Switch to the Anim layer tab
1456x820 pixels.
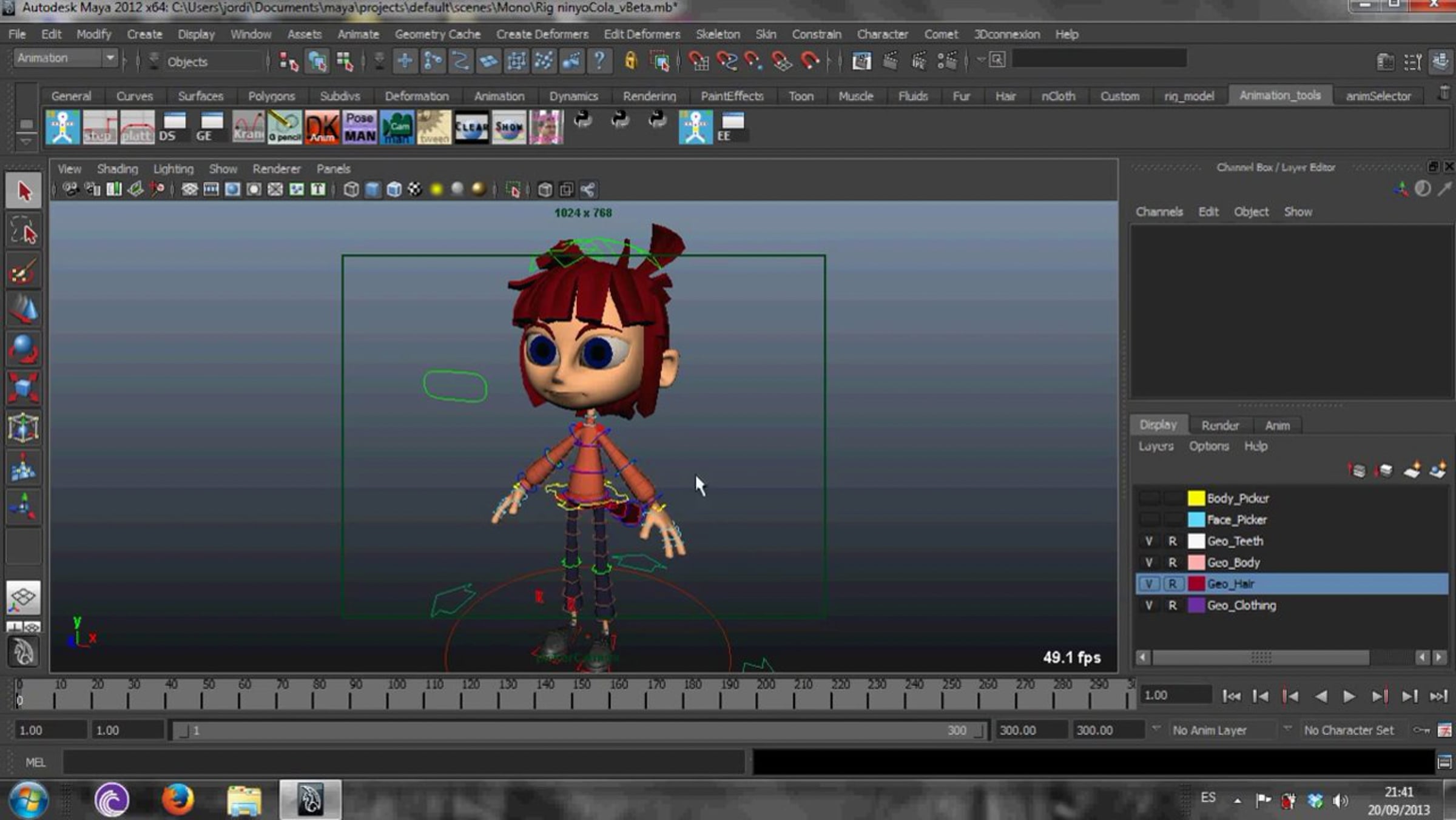tap(1277, 425)
